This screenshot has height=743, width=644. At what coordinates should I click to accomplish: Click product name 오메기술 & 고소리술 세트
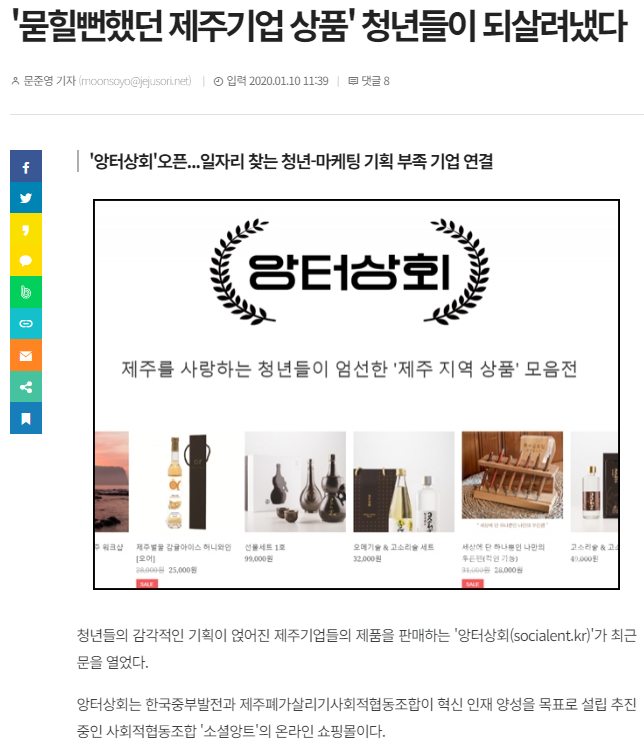coord(394,547)
